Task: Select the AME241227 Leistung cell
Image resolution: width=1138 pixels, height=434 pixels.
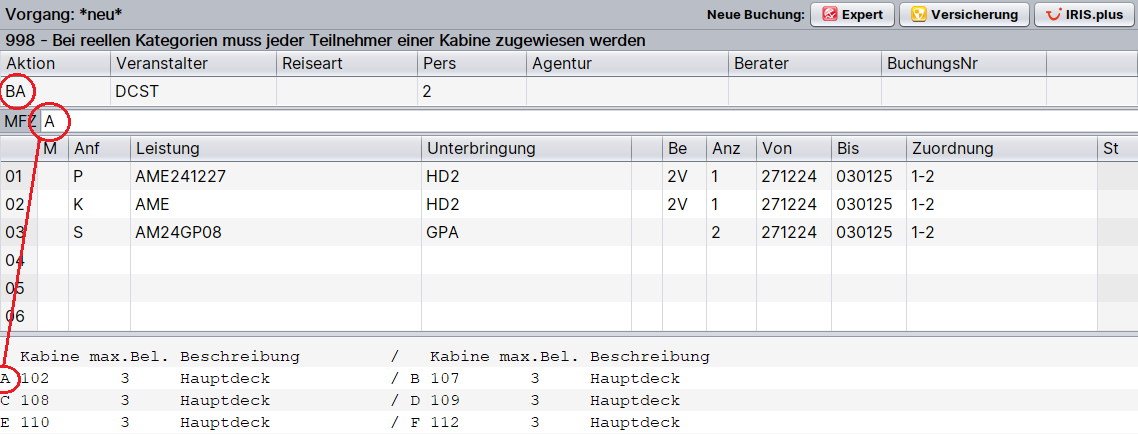Action: [275, 176]
